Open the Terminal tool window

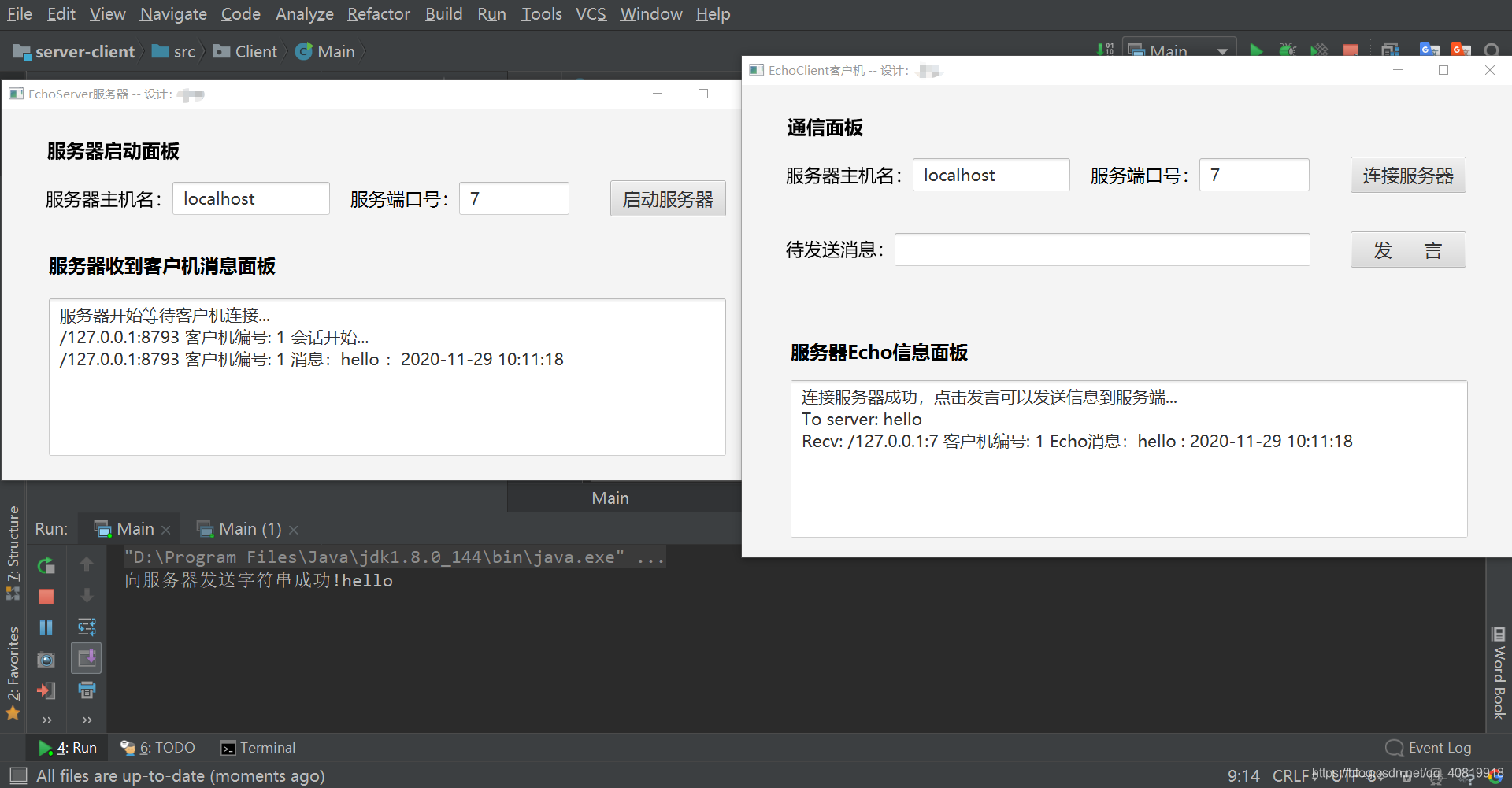click(x=258, y=748)
